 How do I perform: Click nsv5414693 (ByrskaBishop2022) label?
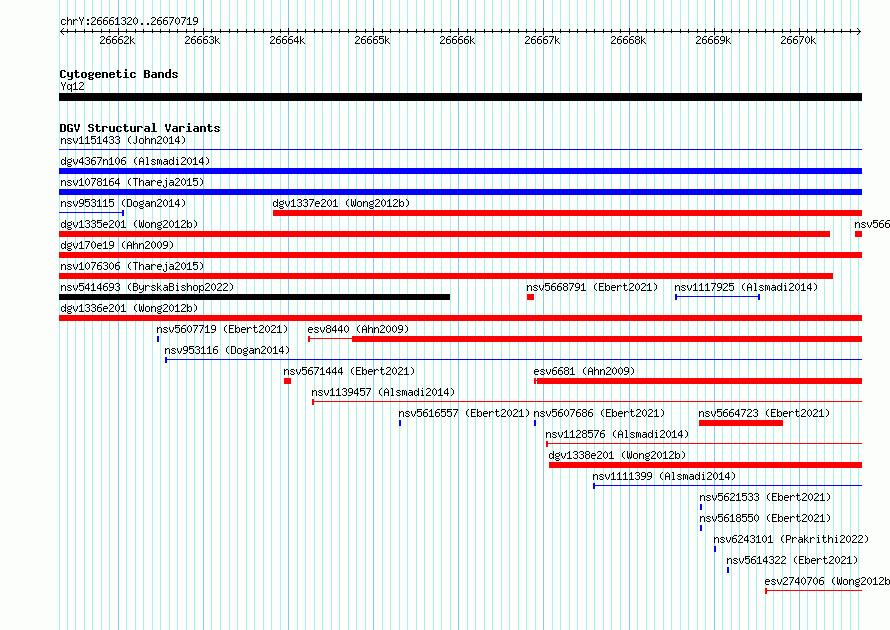pyautogui.click(x=147, y=287)
